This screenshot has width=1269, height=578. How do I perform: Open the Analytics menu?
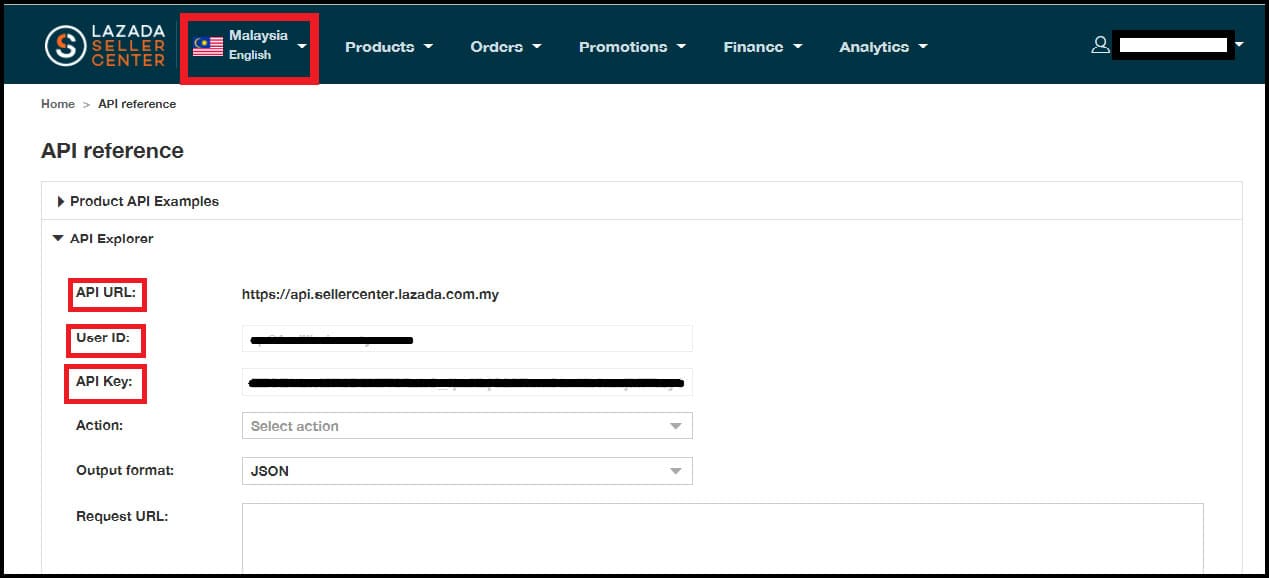click(x=883, y=47)
